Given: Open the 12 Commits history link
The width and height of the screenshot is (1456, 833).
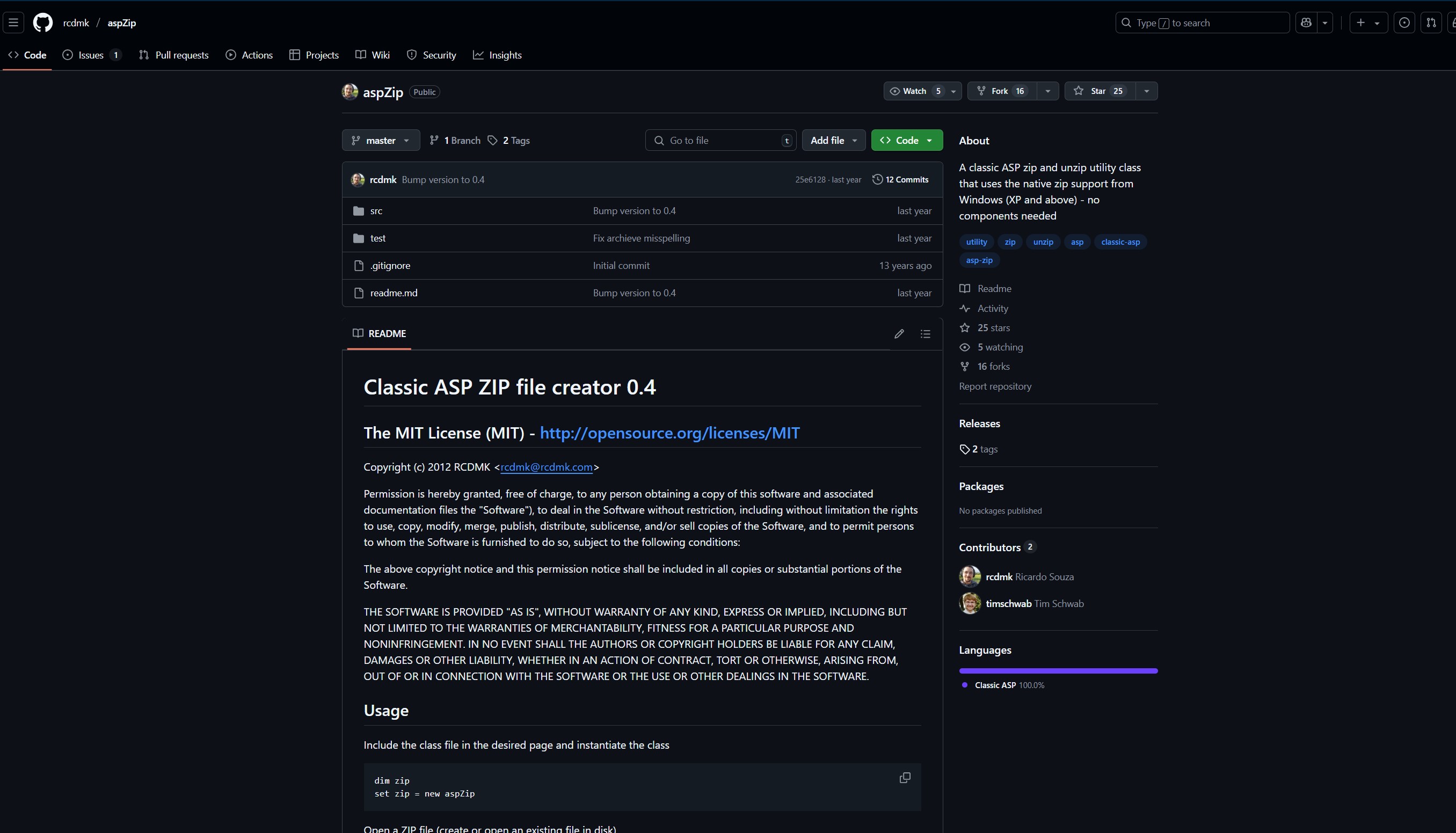Looking at the screenshot, I should coord(900,180).
